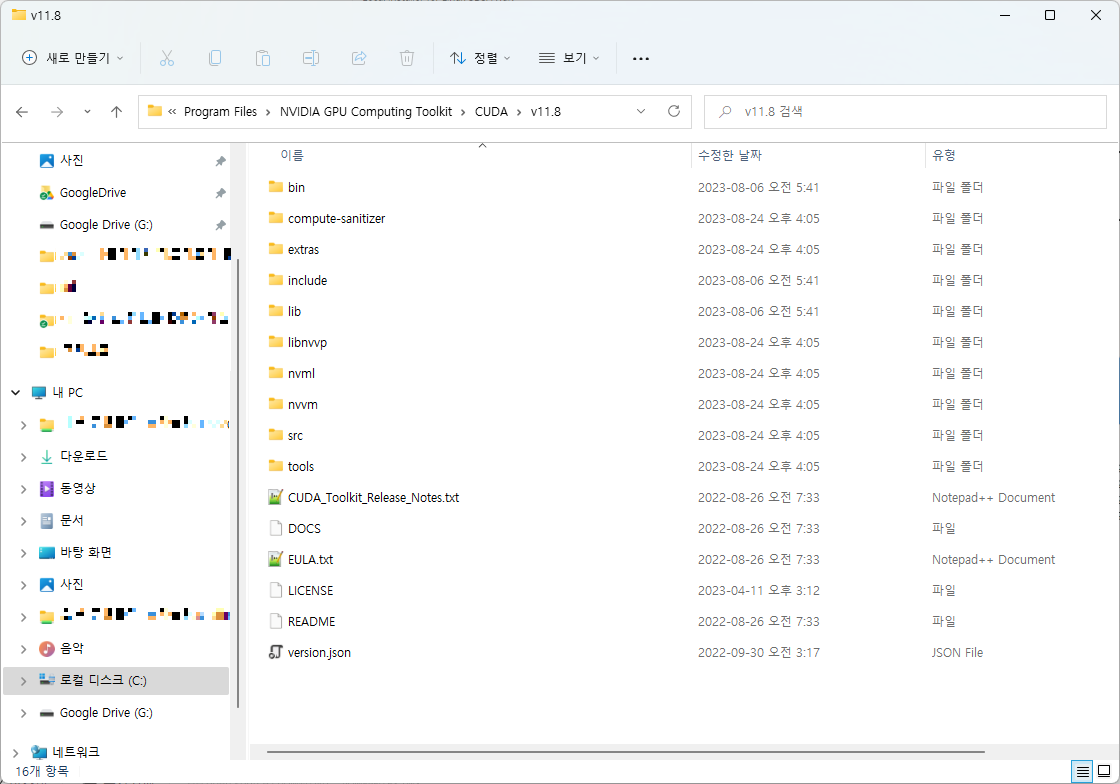
Task: Click the CUDA_Toolkit_Release_Notes.txt file icon
Action: pos(276,497)
